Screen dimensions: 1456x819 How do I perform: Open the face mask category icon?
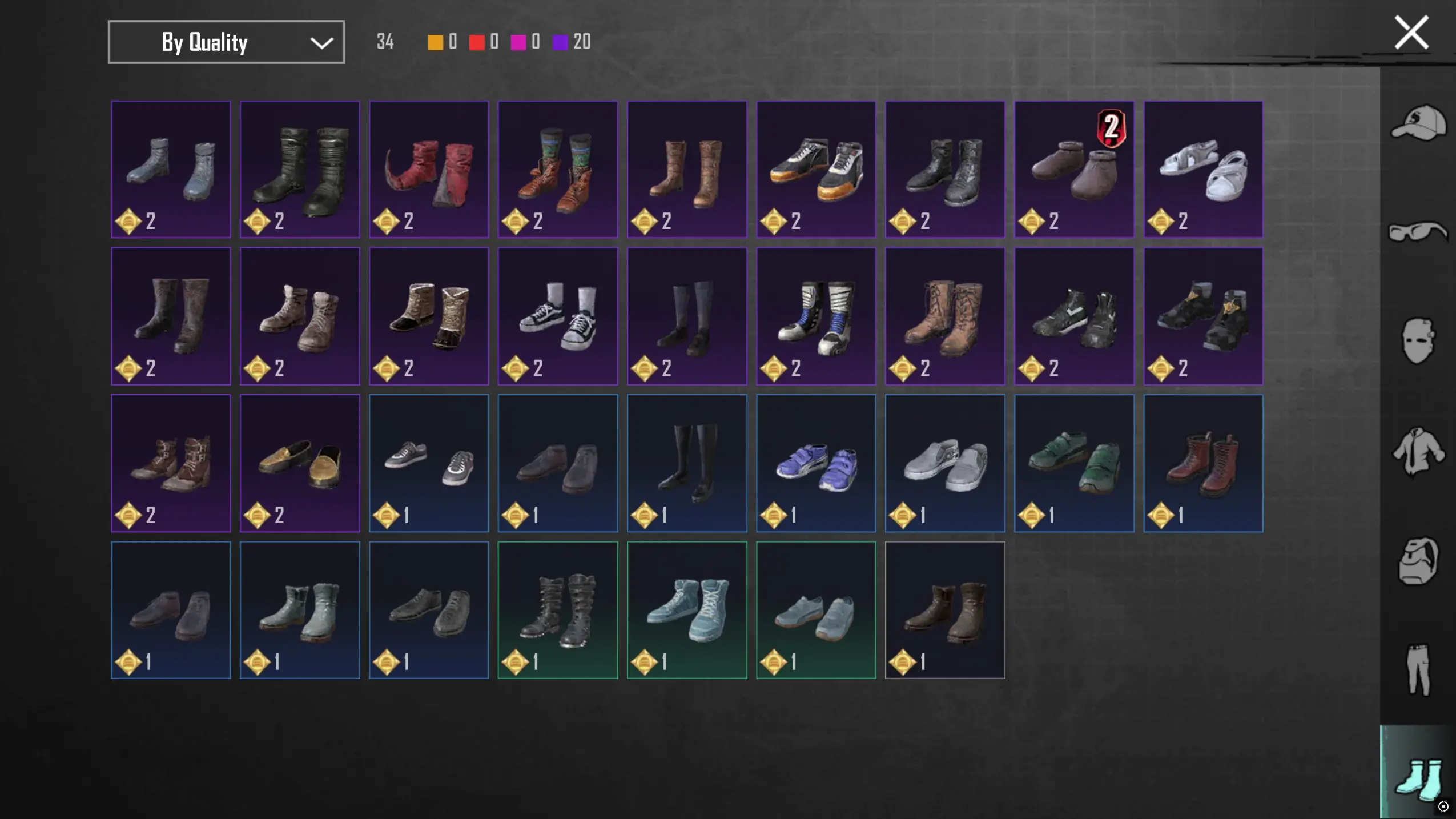1418,341
